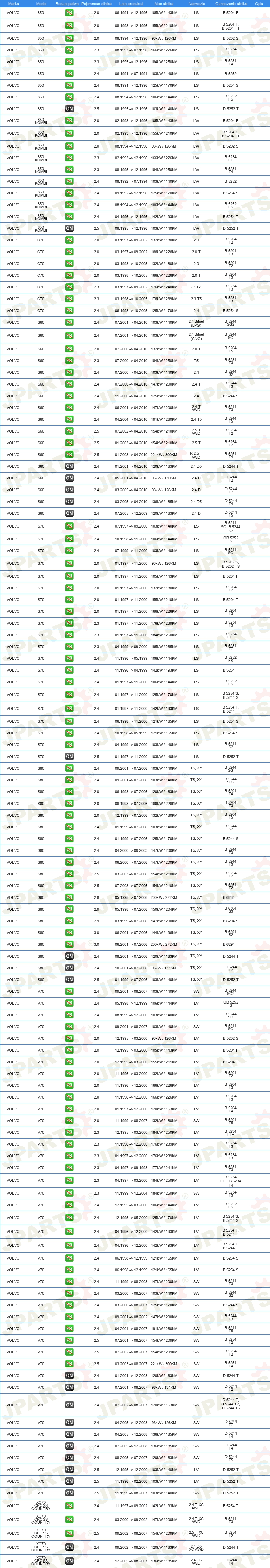This screenshot has height=1568, width=270.
Task: Click the R 2.5 T AWD body cell
Action: coord(196,455)
